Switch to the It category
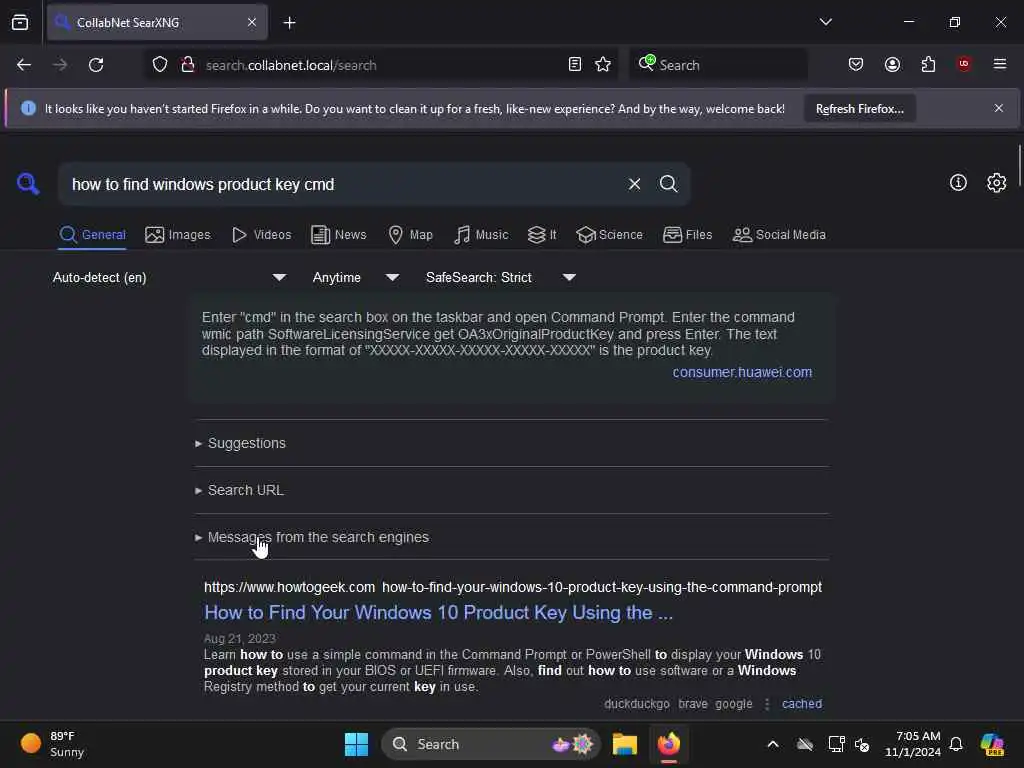 (x=542, y=234)
